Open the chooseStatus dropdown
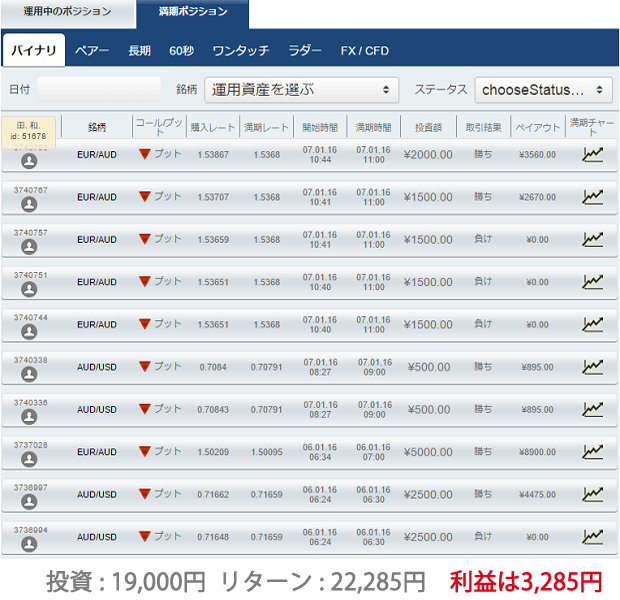620x600 pixels. [543, 90]
